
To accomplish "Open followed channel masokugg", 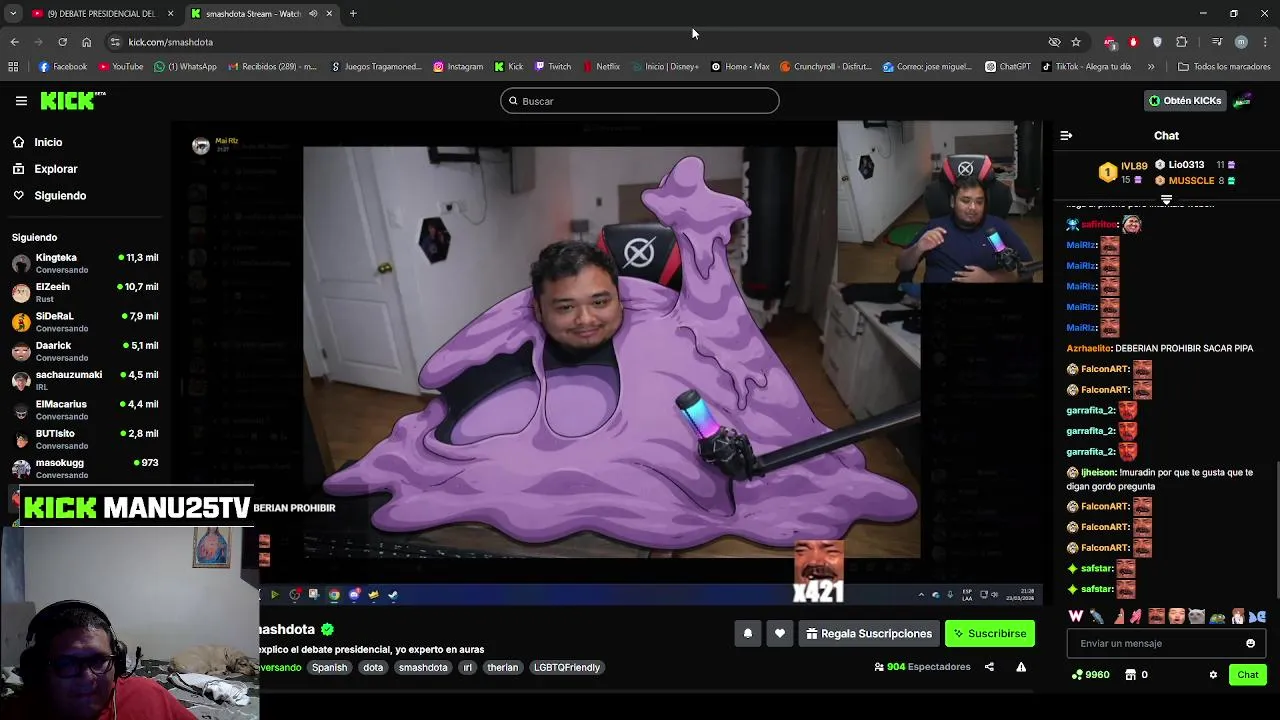I will (x=85, y=468).
